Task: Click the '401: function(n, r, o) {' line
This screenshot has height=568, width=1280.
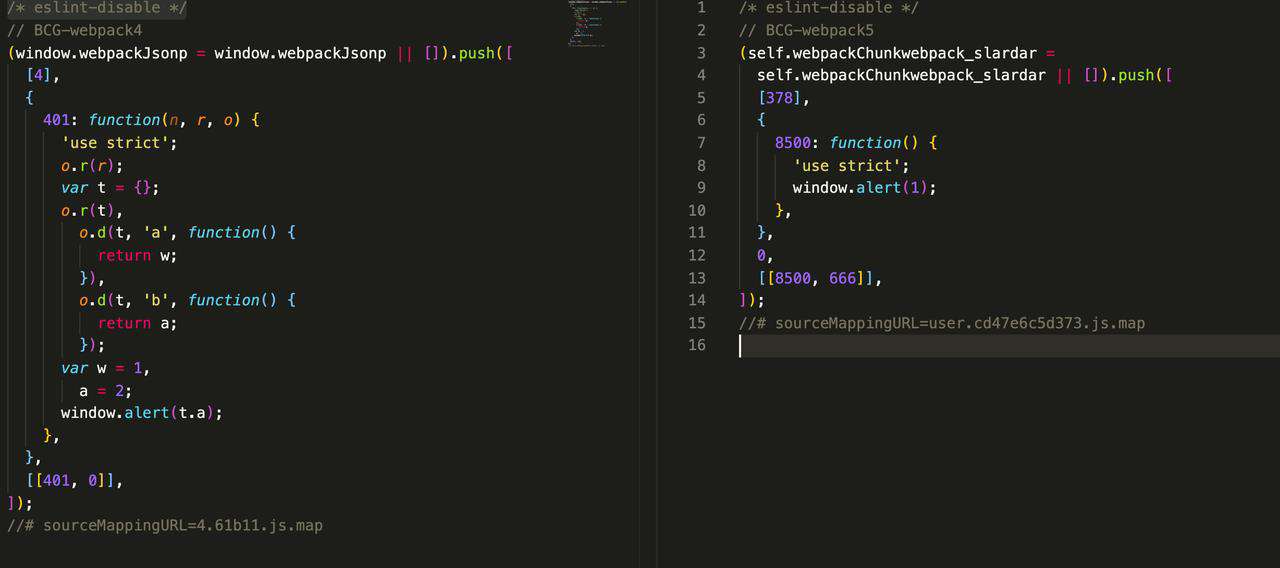Action: pyautogui.click(x=151, y=120)
